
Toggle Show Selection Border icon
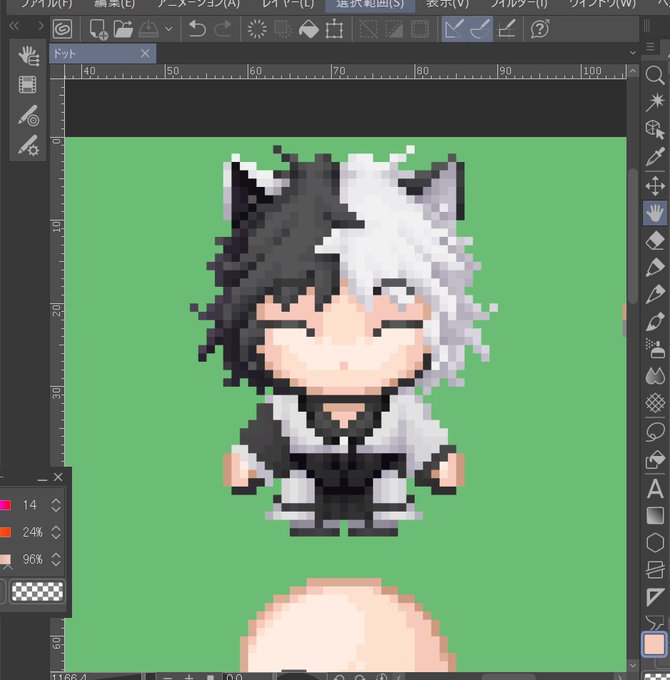pos(420,29)
